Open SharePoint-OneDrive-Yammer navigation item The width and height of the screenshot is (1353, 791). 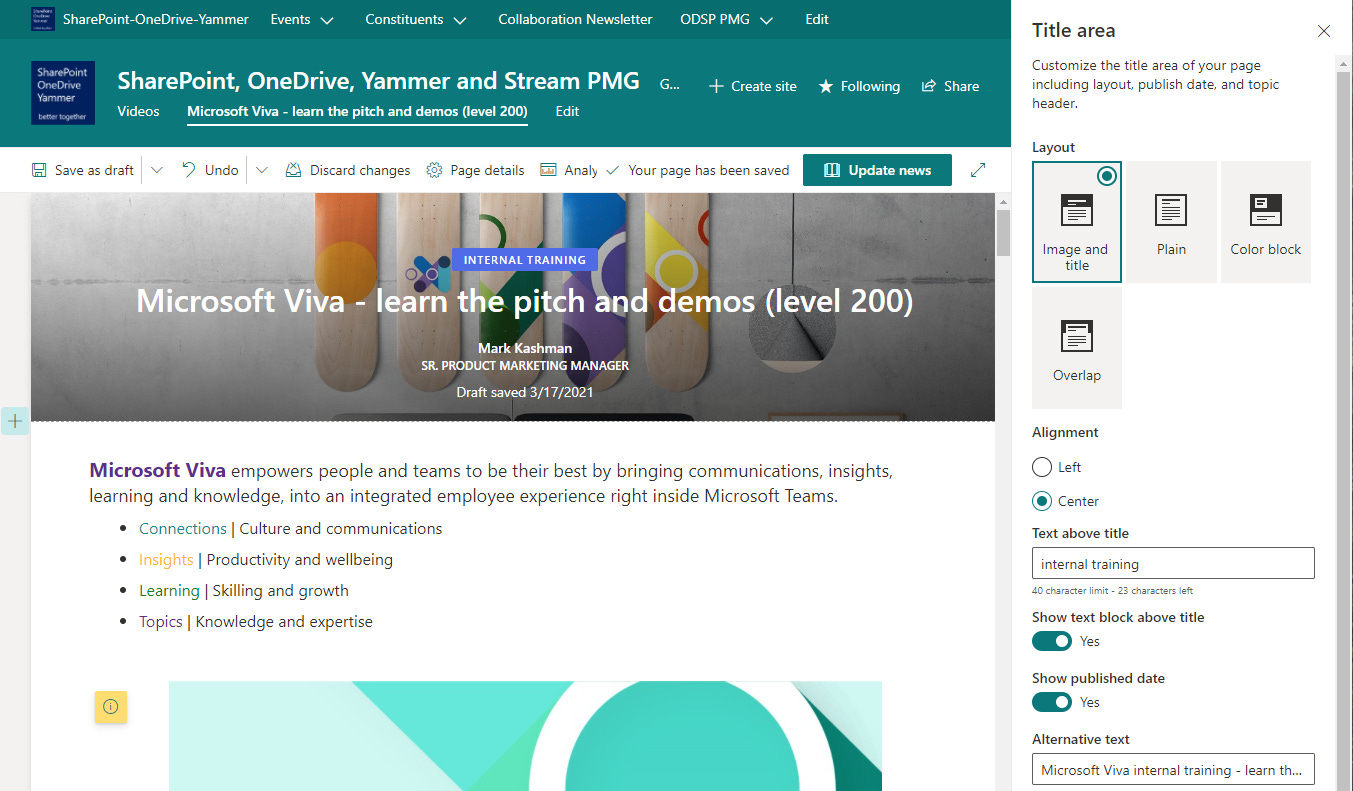156,19
